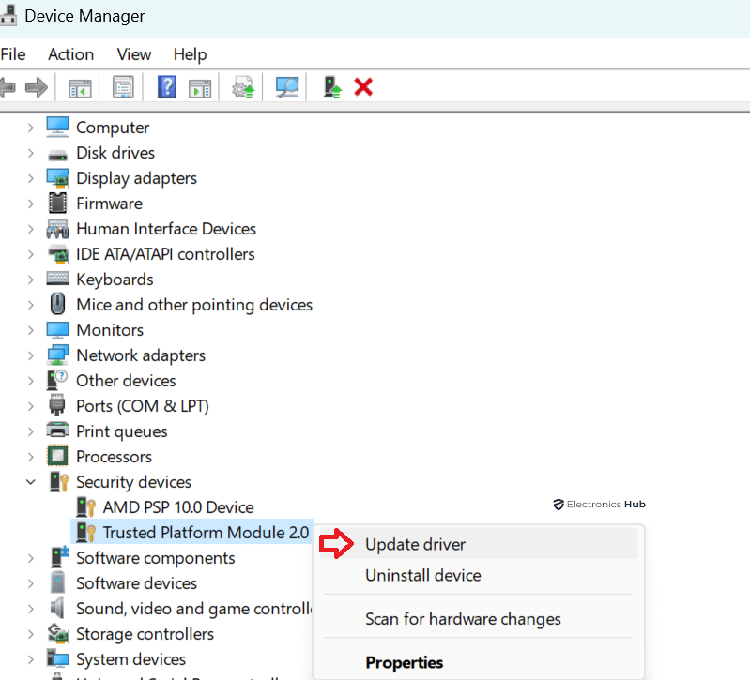Viewport: 750px width, 680px height.
Task: Choose Scan for hardware changes menu entry
Action: 462,619
